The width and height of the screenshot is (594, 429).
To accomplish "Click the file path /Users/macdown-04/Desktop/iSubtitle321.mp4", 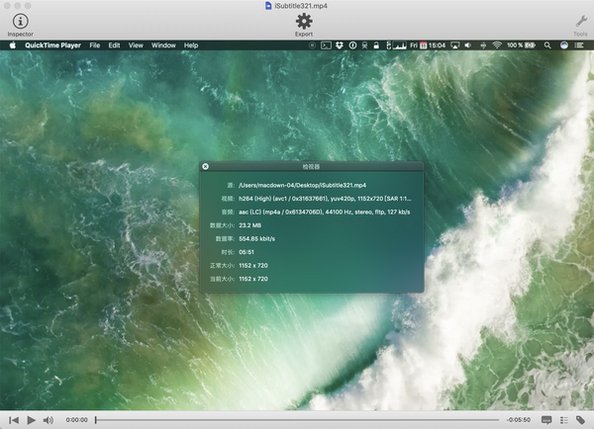I will tap(302, 185).
